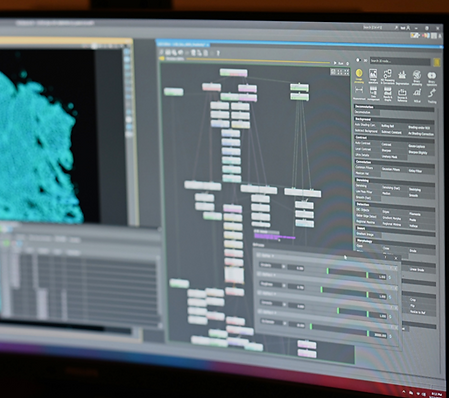
Task: Click the yellow button beside node search field
Action: click(x=436, y=62)
